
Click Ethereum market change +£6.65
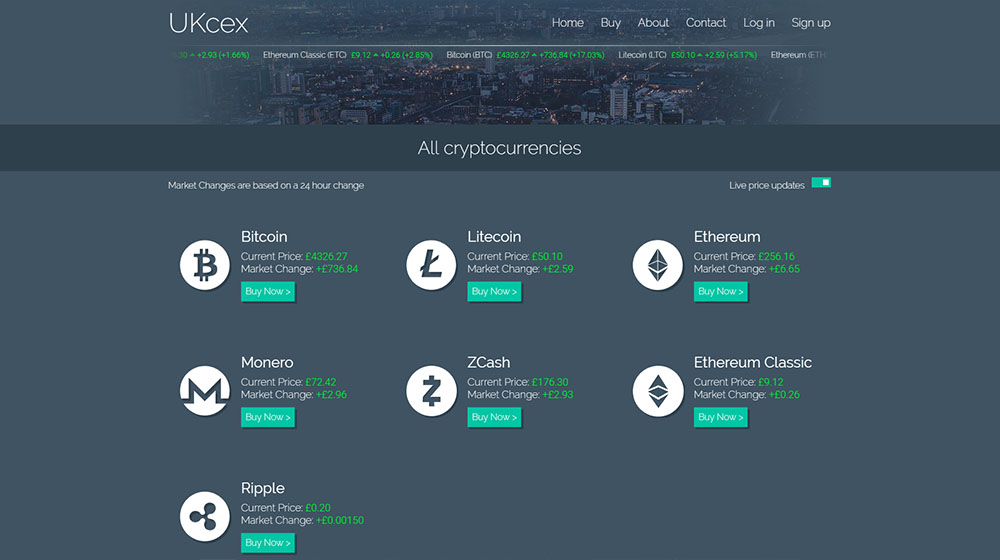click(x=784, y=269)
